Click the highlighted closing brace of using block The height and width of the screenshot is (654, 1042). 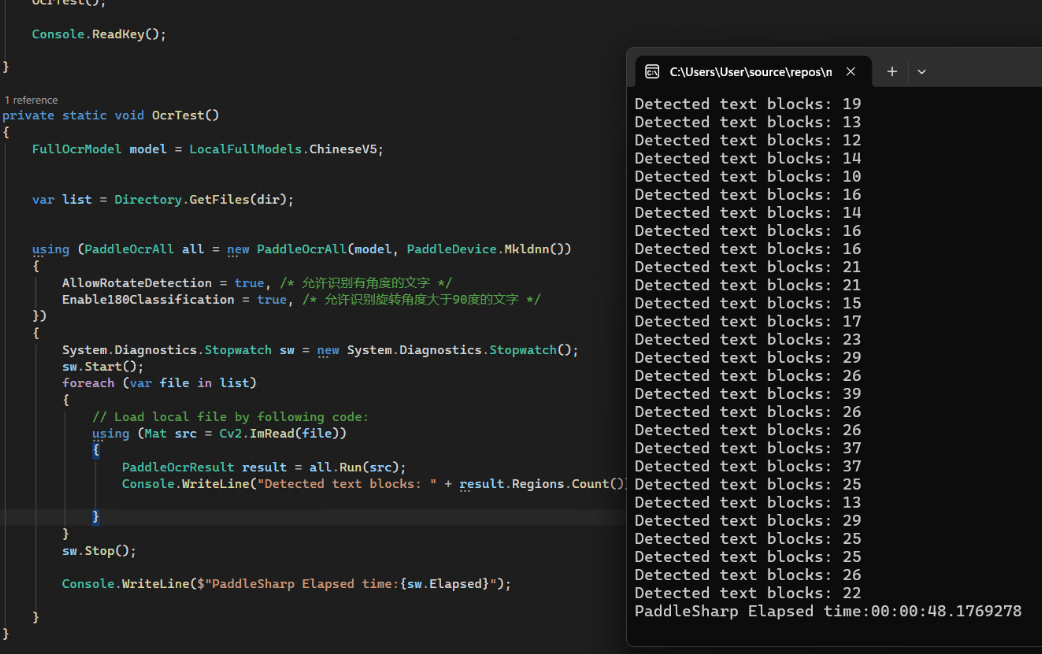coord(96,517)
